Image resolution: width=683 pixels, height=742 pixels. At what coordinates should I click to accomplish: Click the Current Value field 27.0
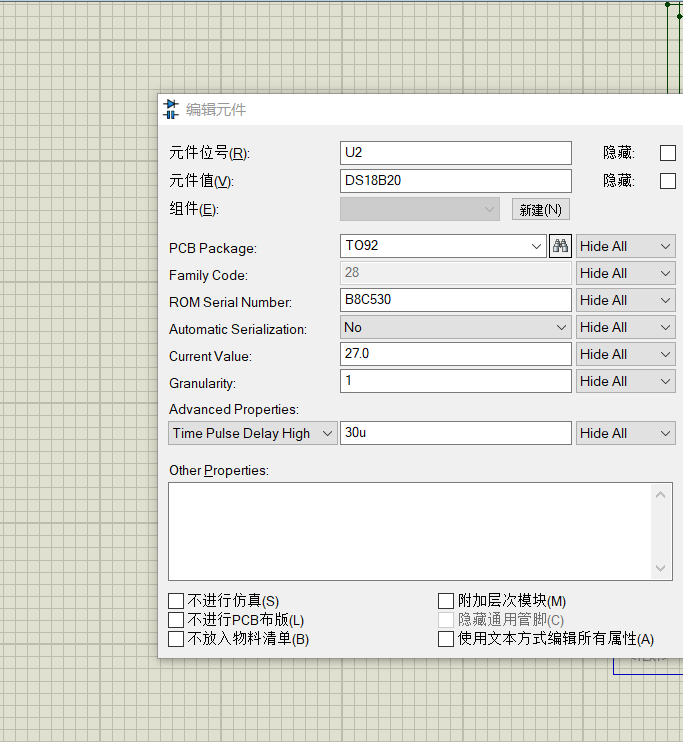(455, 354)
